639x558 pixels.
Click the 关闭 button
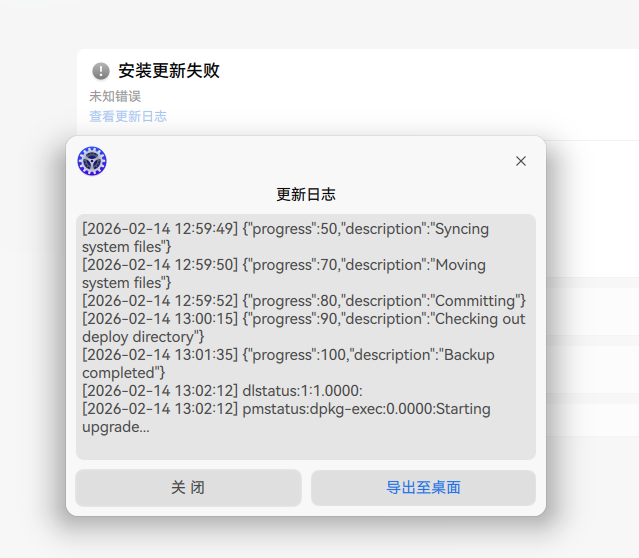pyautogui.click(x=188, y=487)
